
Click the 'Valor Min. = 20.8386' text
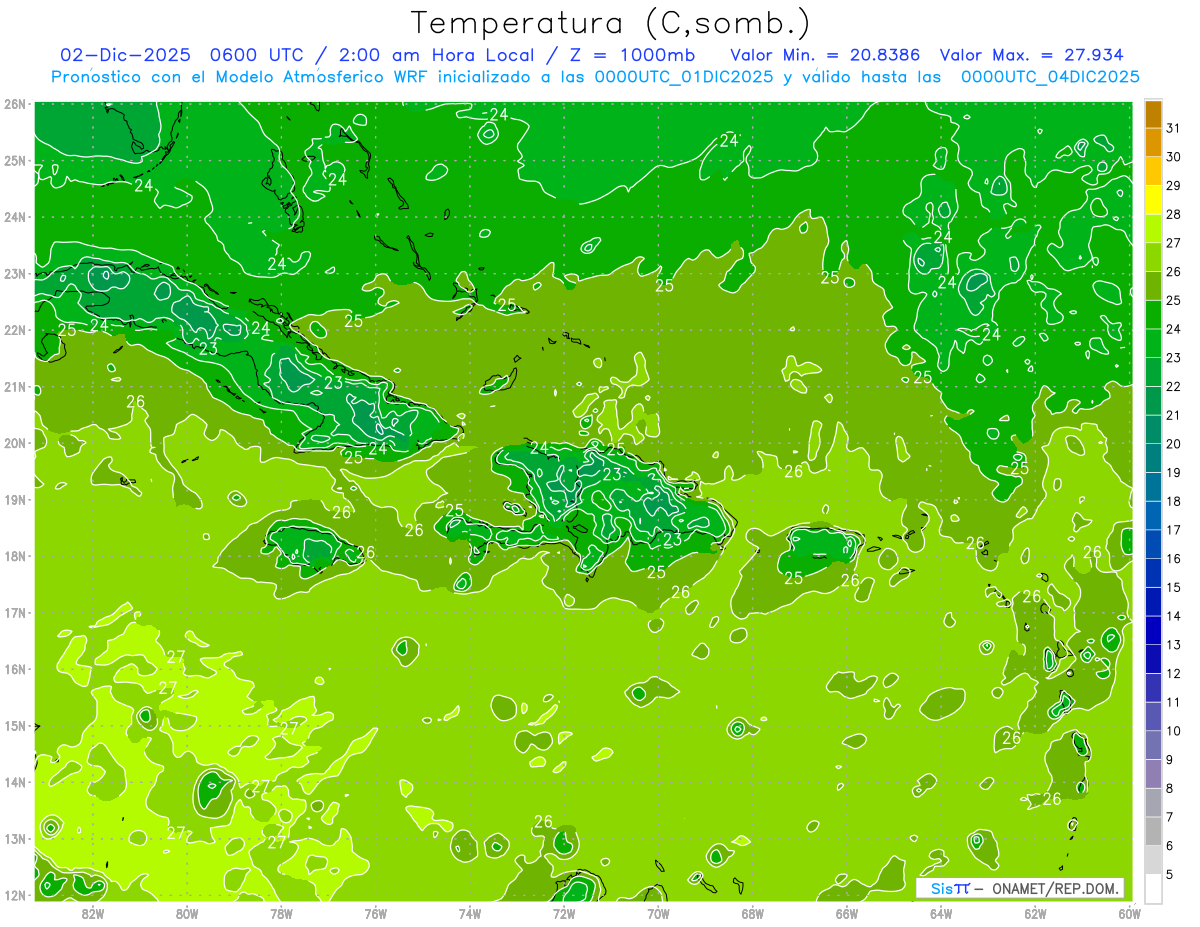825,55
